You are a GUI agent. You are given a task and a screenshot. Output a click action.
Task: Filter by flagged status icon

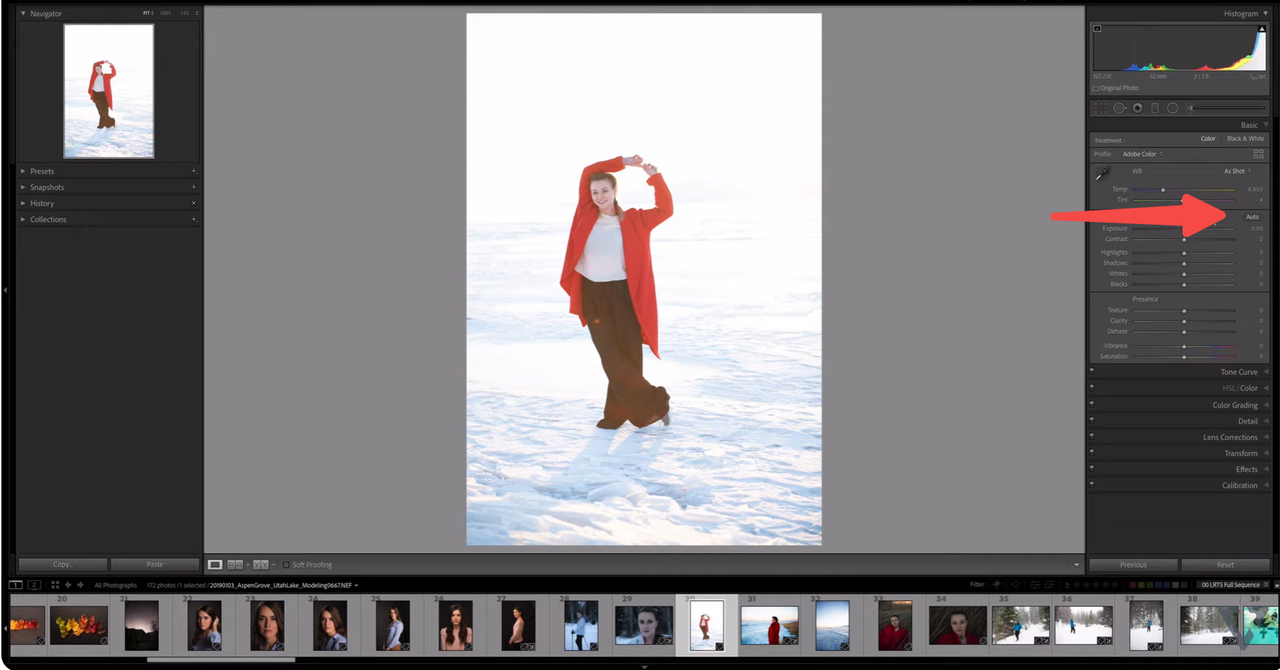[x=996, y=585]
